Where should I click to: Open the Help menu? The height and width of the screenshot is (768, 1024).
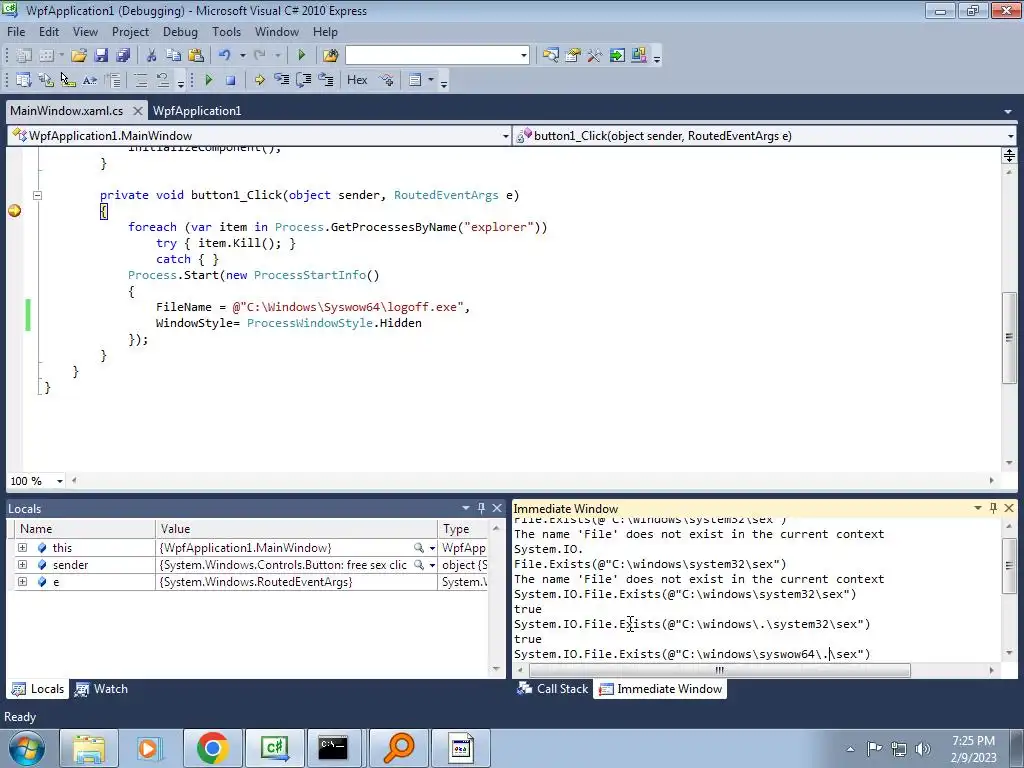tap(325, 32)
